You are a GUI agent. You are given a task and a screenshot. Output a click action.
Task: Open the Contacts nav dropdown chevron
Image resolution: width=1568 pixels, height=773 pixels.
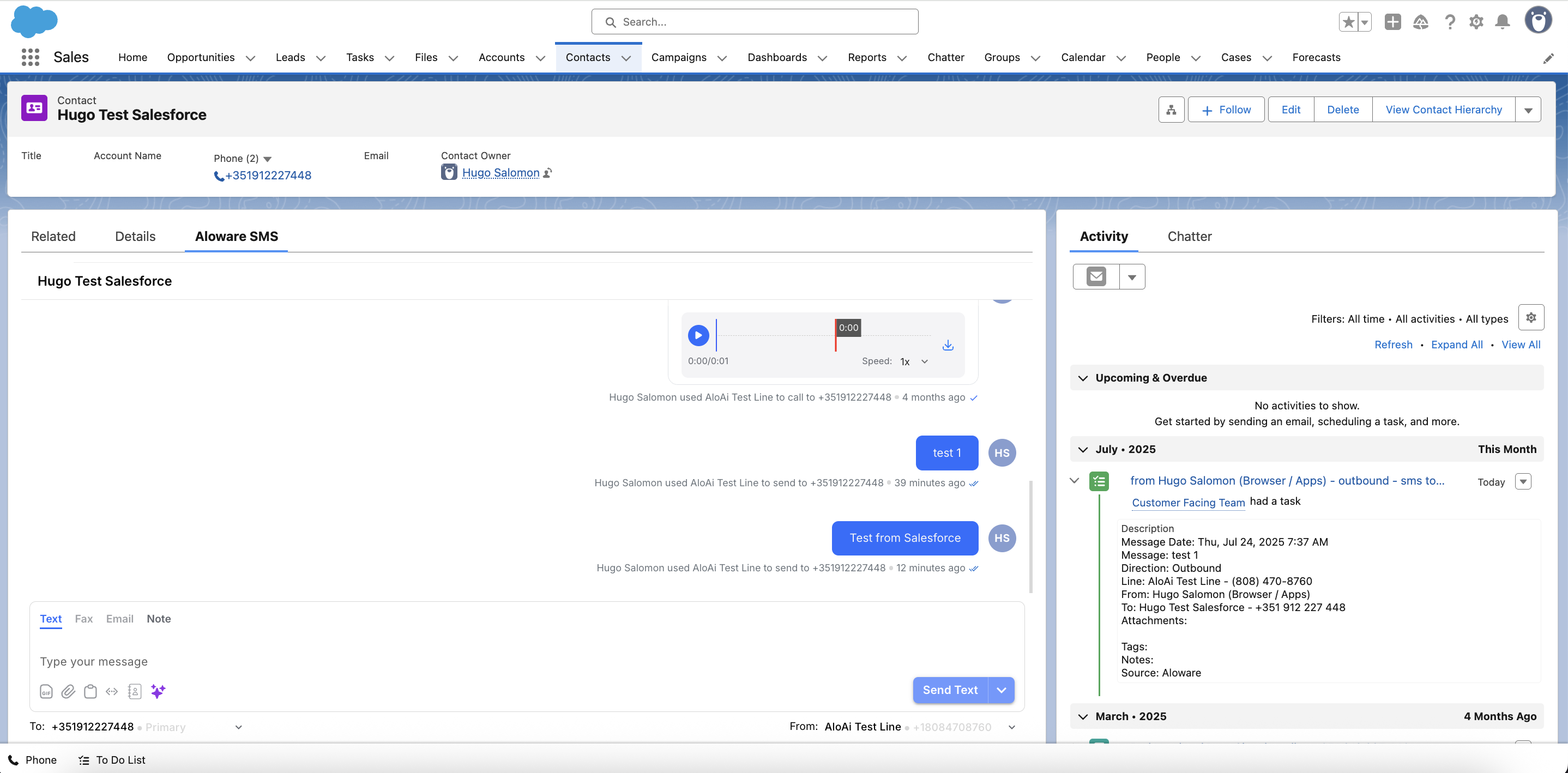point(626,58)
